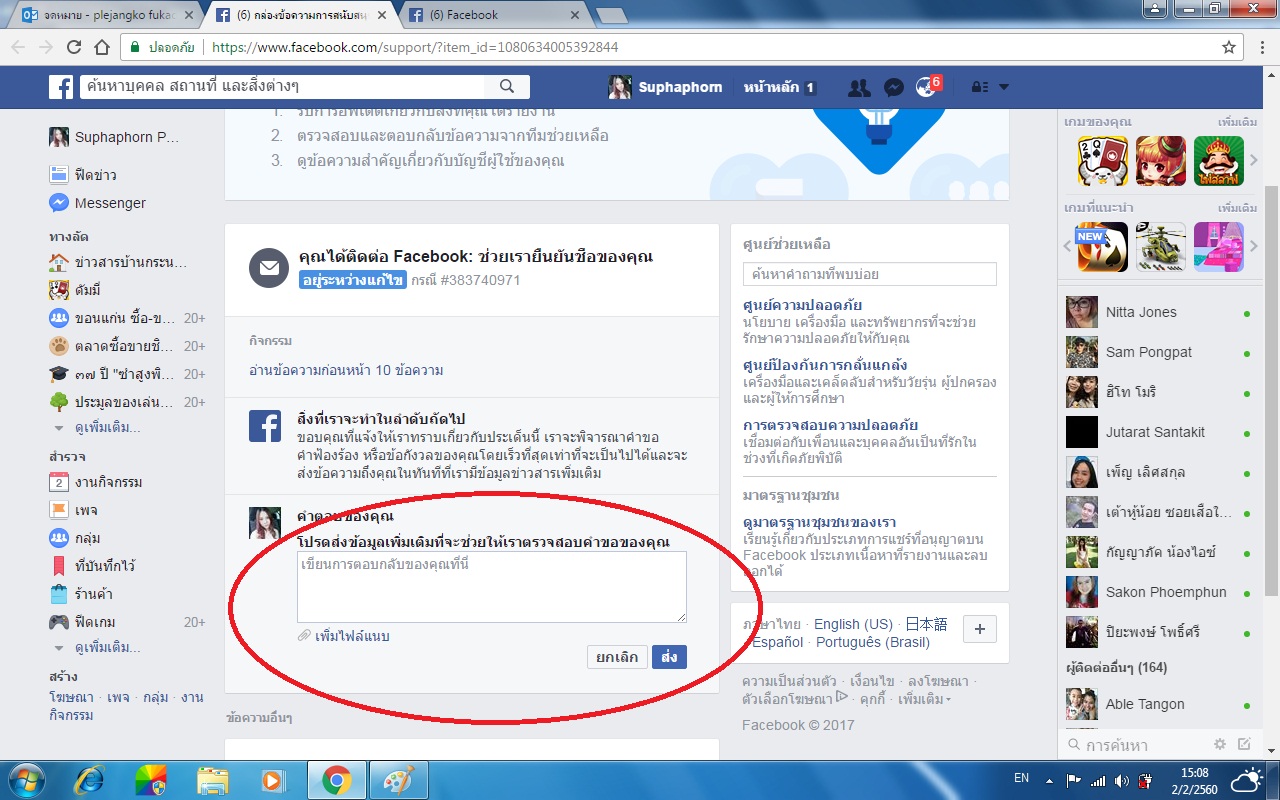Open ดูมาตรฐานชุมชนของเรา link
The image size is (1280, 800).
coord(819,522)
